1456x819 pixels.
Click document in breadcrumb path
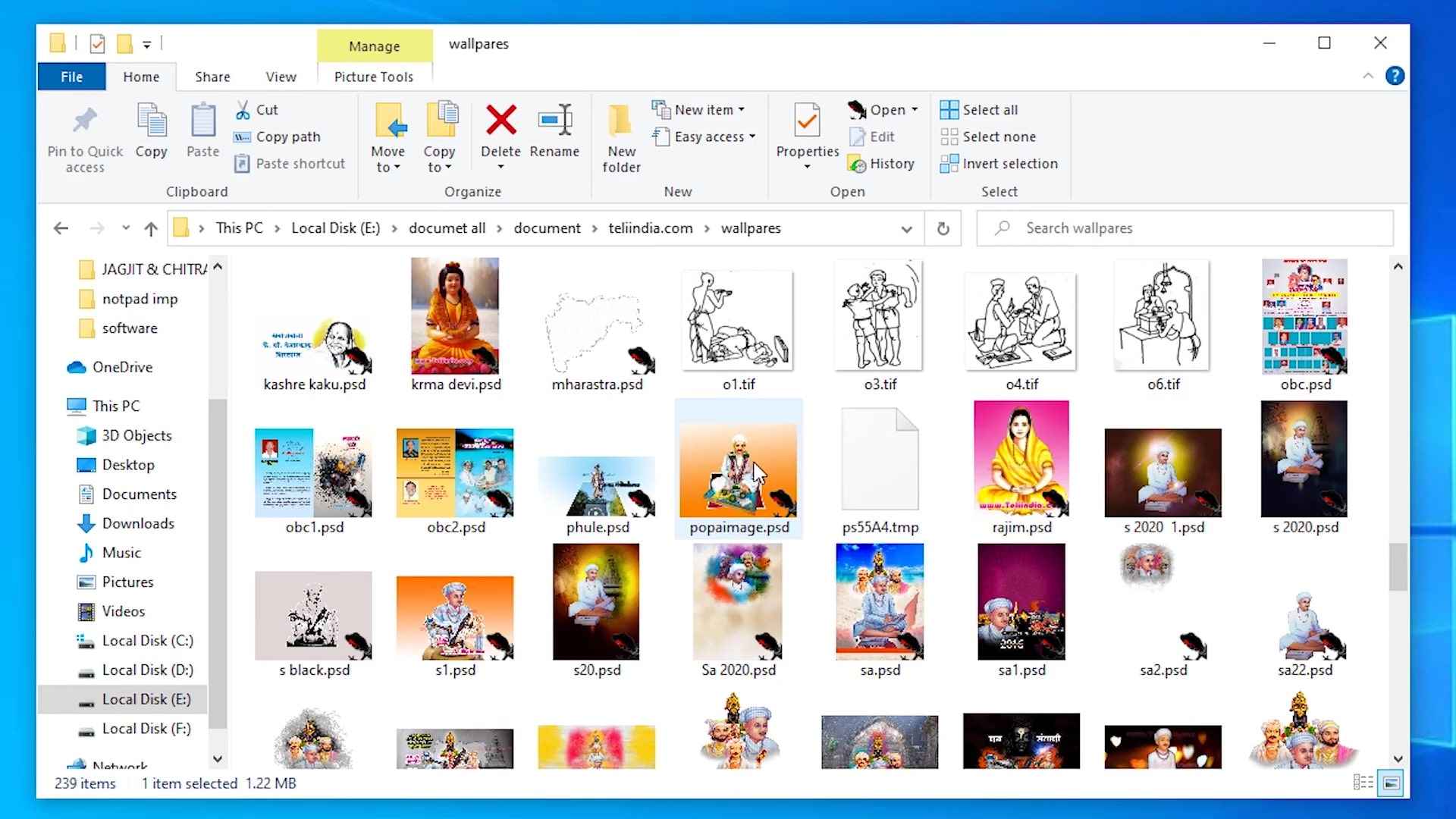[547, 228]
